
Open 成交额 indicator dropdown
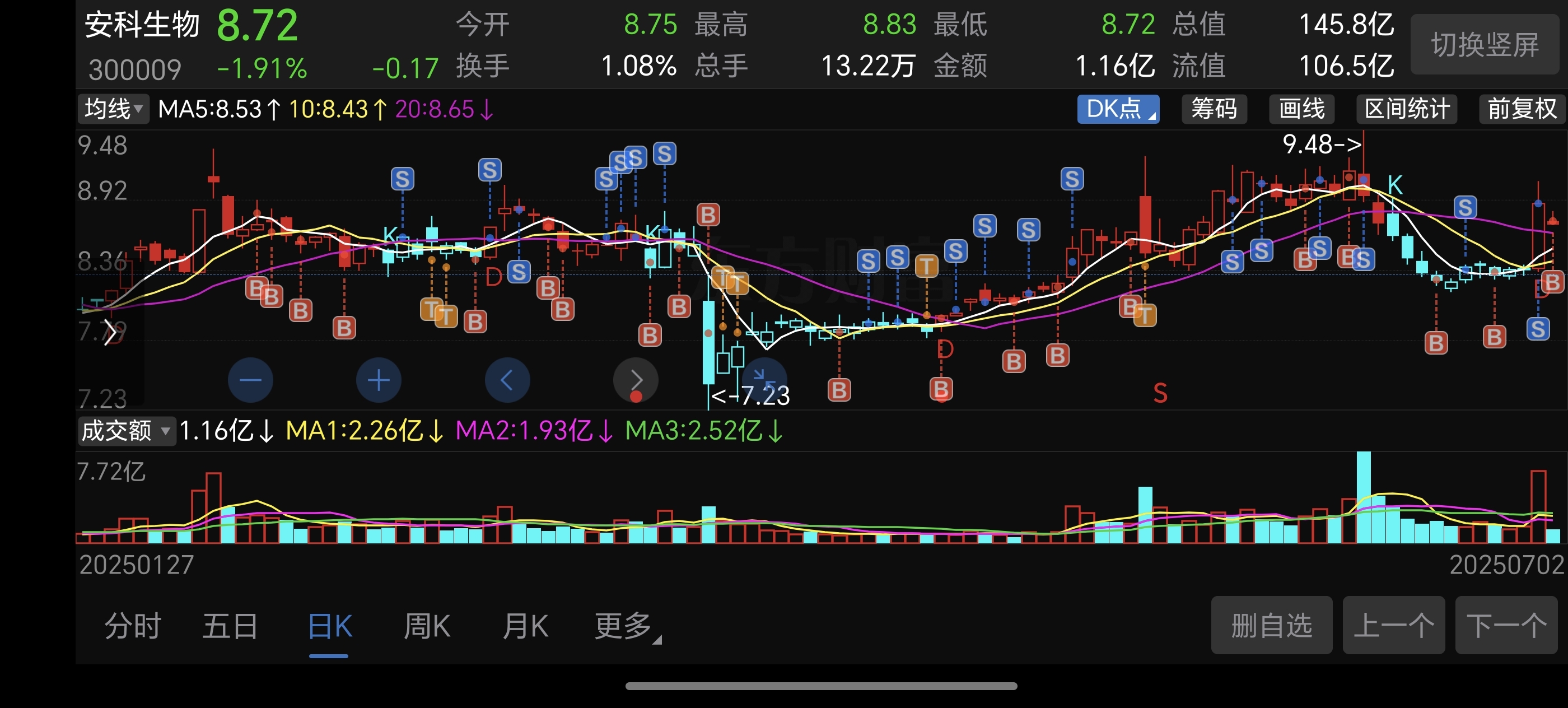click(126, 430)
